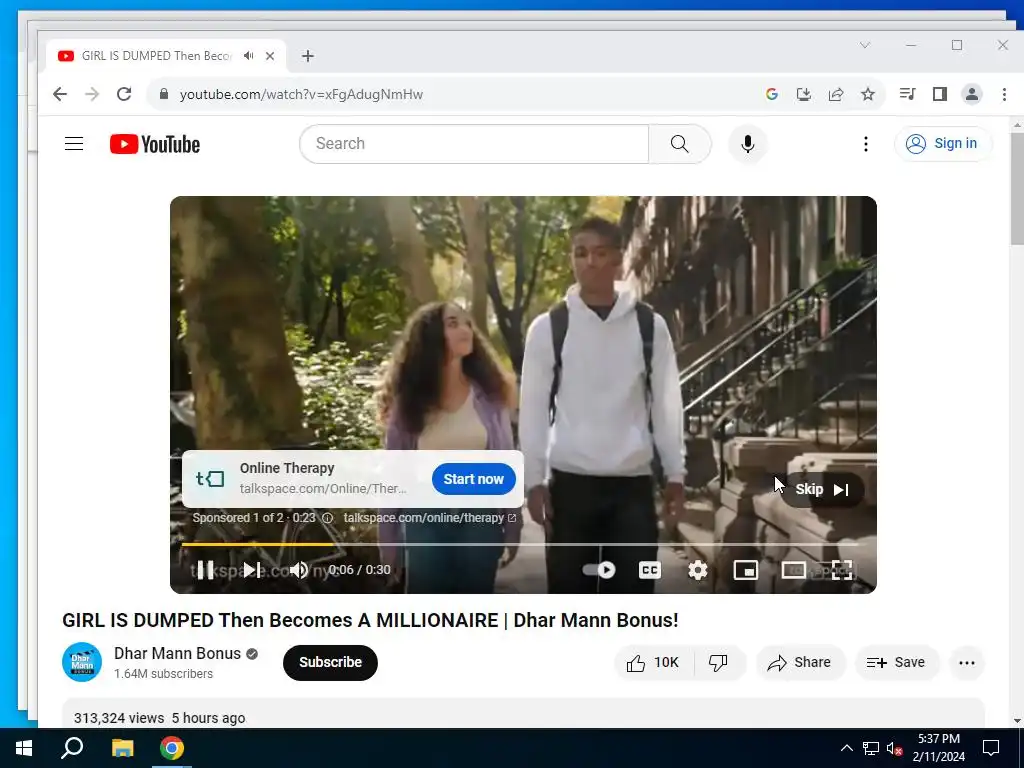
Task: Click the search magnifier button
Action: coord(679,144)
